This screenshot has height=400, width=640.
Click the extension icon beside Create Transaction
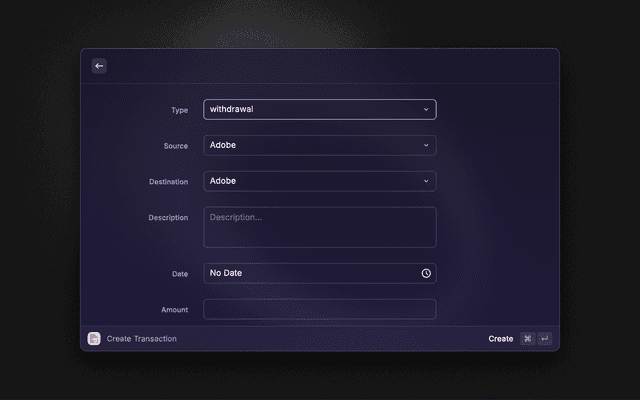pos(94,339)
